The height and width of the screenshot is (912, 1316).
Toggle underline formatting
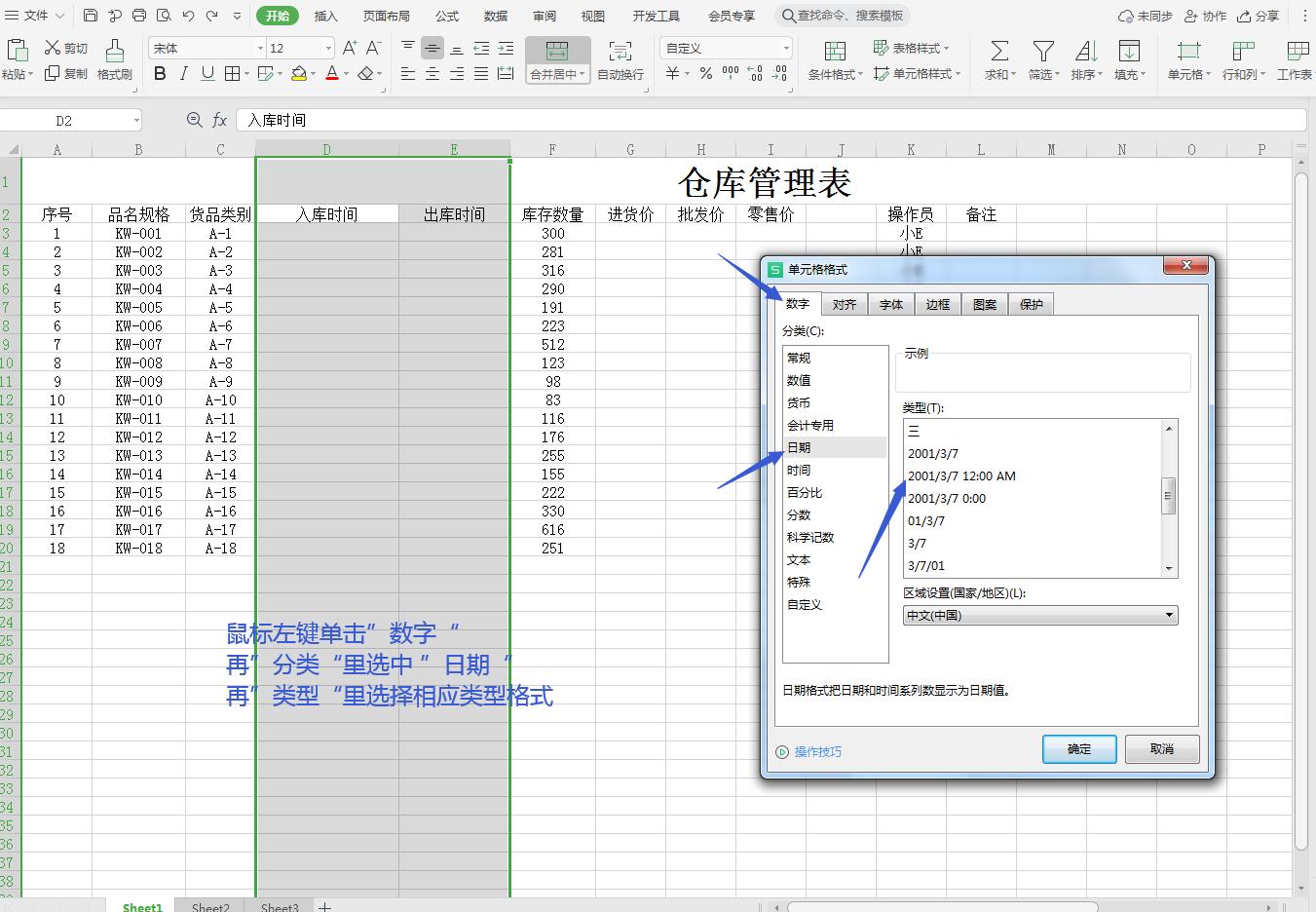click(x=206, y=73)
